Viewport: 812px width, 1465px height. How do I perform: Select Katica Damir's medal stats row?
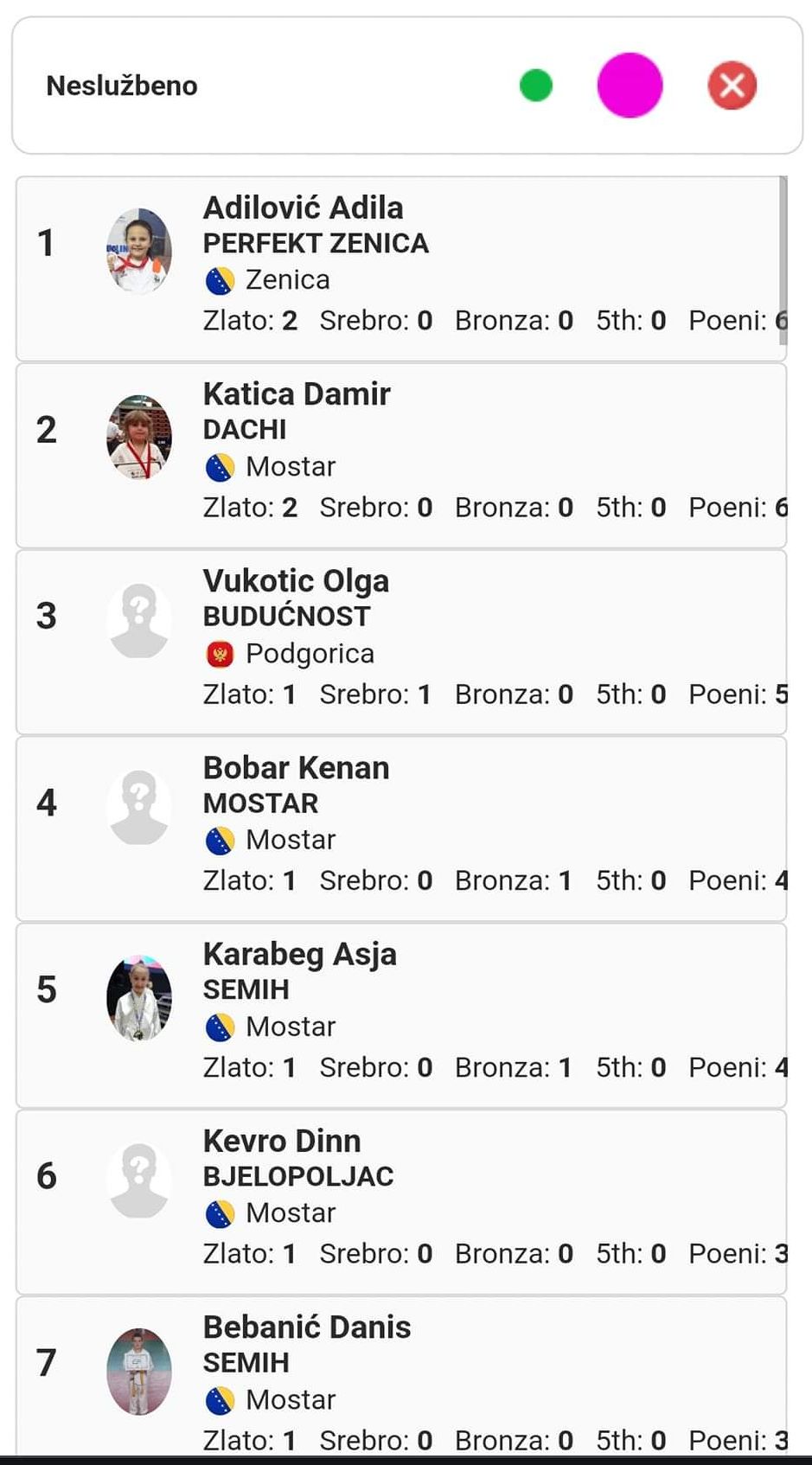pyautogui.click(x=495, y=508)
